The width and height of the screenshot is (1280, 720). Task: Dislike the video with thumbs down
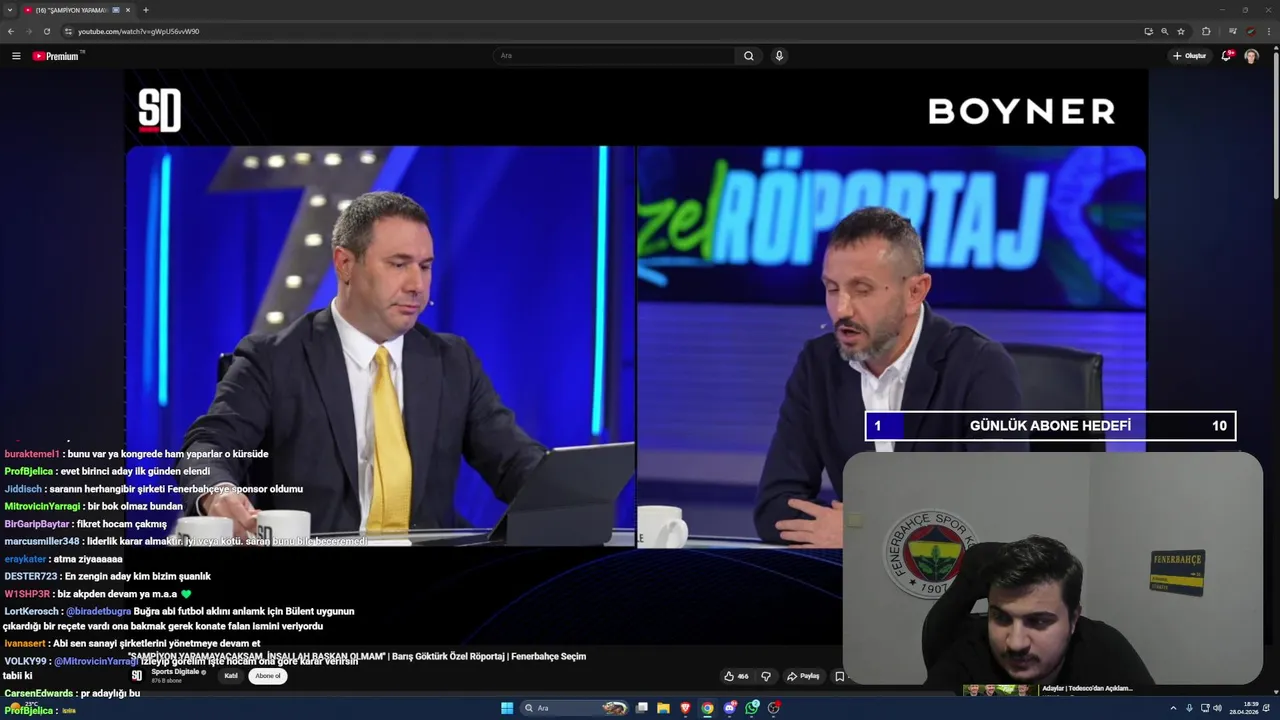pyautogui.click(x=766, y=676)
